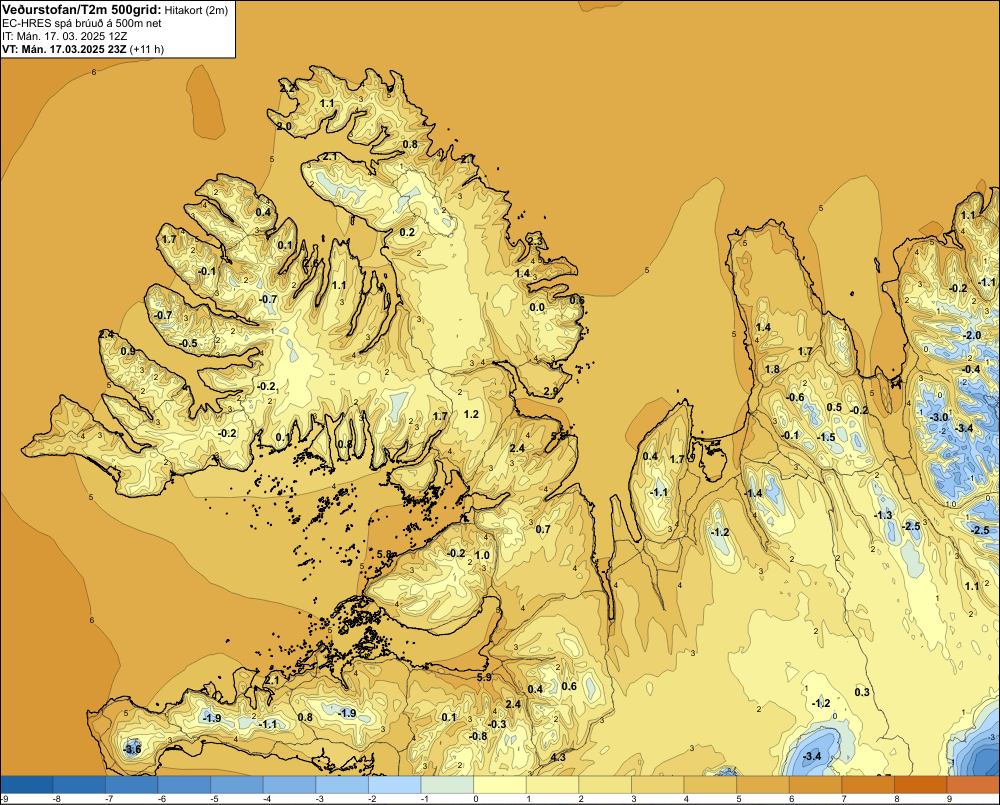The height and width of the screenshot is (805, 1000).
Task: Click the '-2.0' temperature value
Action: pyautogui.click(x=971, y=335)
